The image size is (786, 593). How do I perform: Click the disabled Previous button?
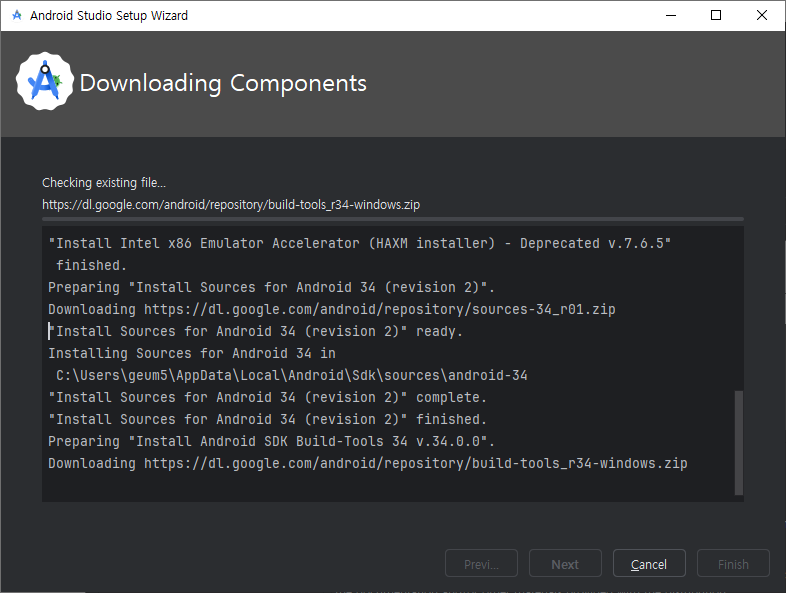(x=481, y=564)
